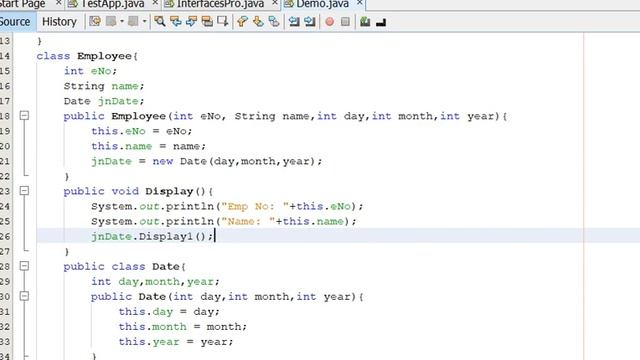Switch to the InterfacesPro.java tab
The width and height of the screenshot is (640, 360).
tap(220, 4)
